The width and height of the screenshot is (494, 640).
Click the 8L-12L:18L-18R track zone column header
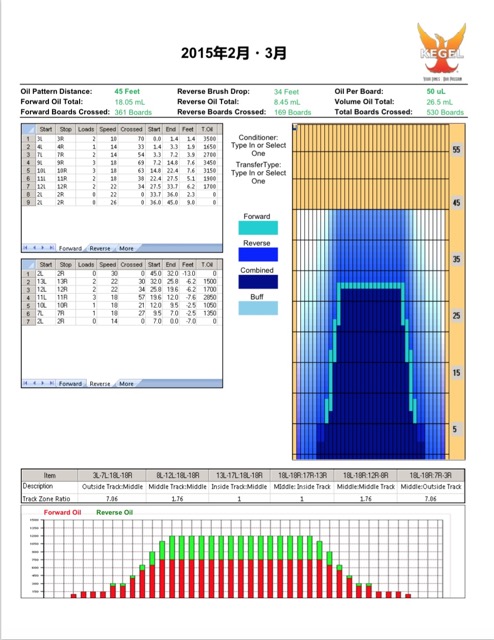pos(178,475)
